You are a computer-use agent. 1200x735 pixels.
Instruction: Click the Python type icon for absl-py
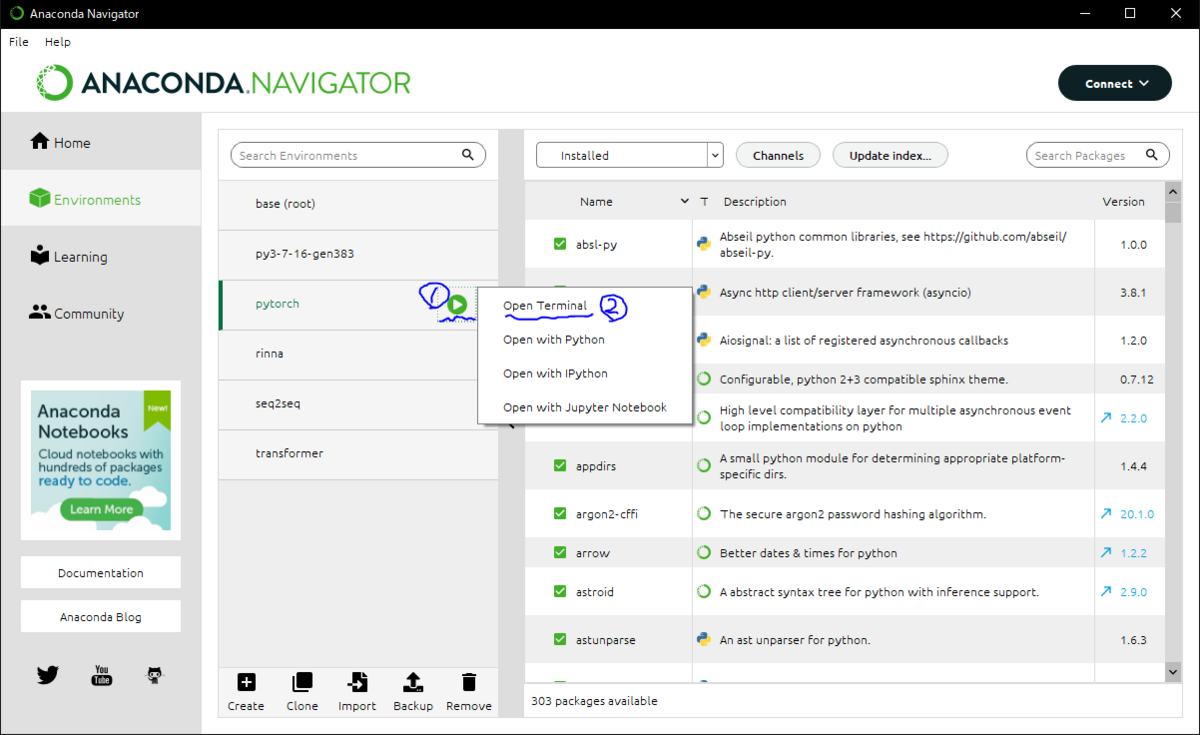(x=704, y=244)
